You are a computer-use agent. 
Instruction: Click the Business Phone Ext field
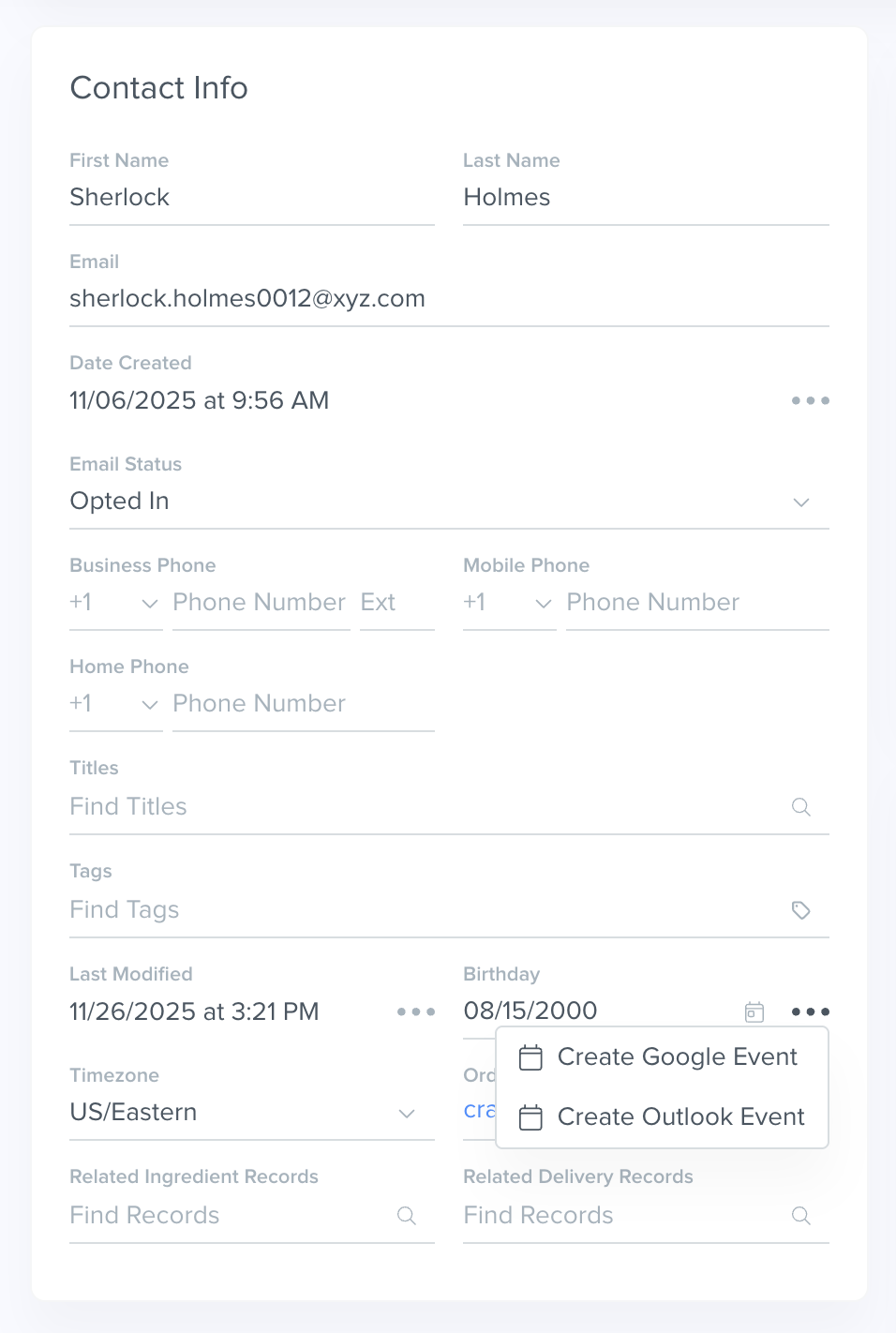[396, 603]
